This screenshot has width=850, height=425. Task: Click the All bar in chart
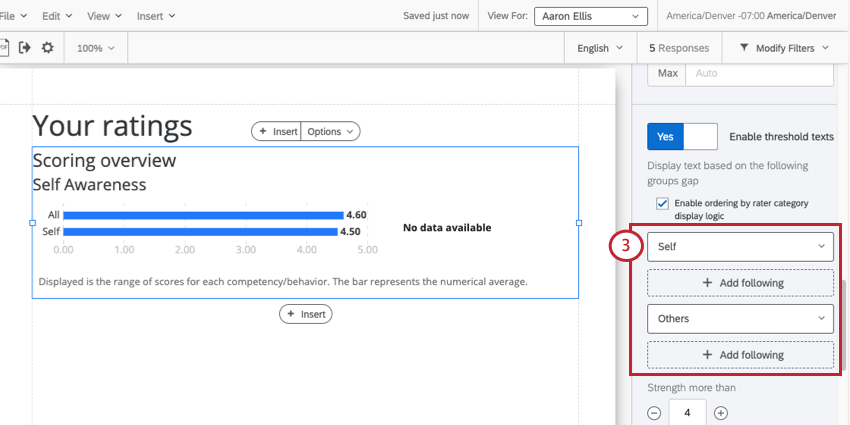[x=203, y=215]
